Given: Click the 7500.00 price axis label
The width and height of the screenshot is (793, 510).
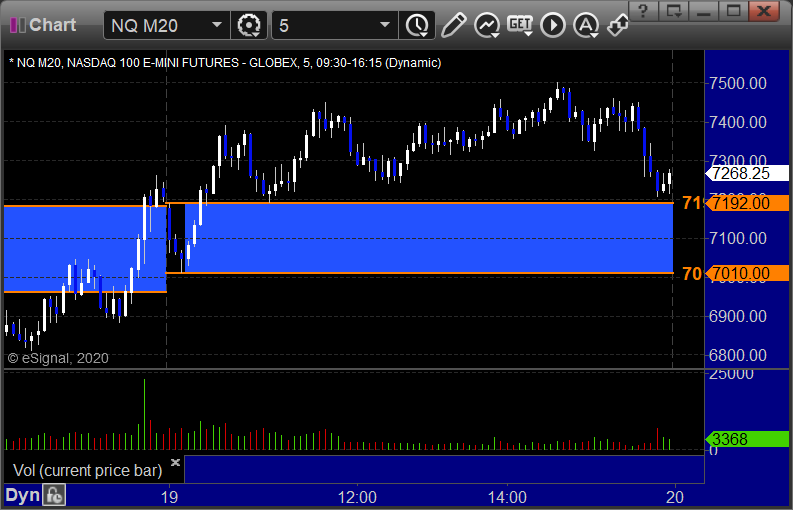Looking at the screenshot, I should point(738,83).
